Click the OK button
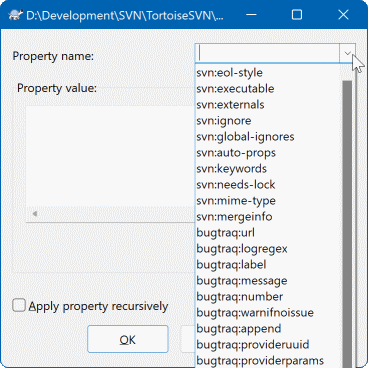Viewport: 368px width, 368px height. [128, 339]
